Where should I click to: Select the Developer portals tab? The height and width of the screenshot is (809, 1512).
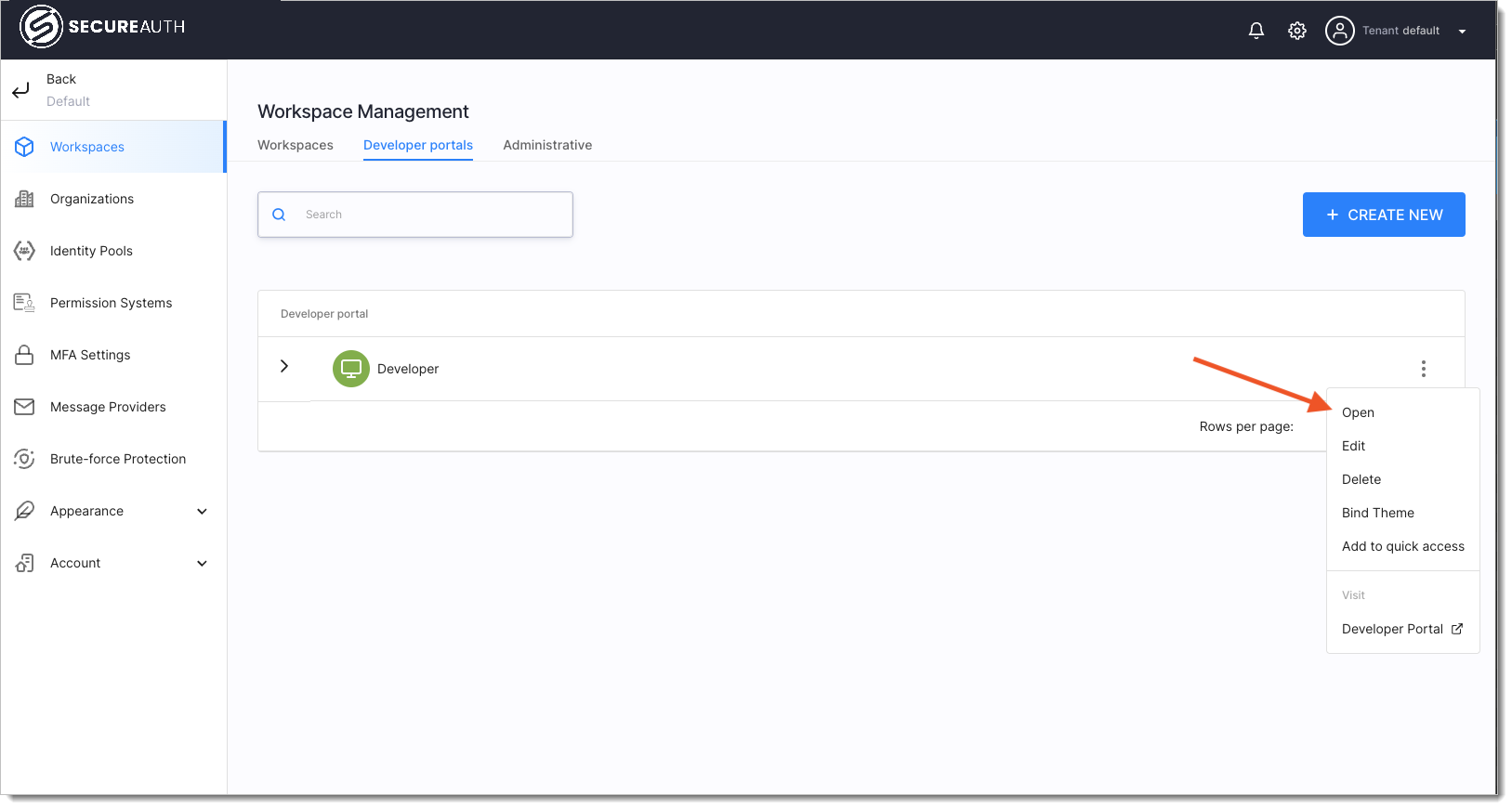point(418,145)
